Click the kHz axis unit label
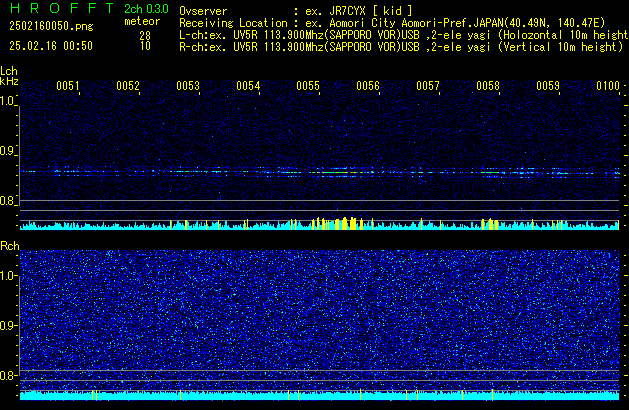Screen dimensions: 629x410 9,81
